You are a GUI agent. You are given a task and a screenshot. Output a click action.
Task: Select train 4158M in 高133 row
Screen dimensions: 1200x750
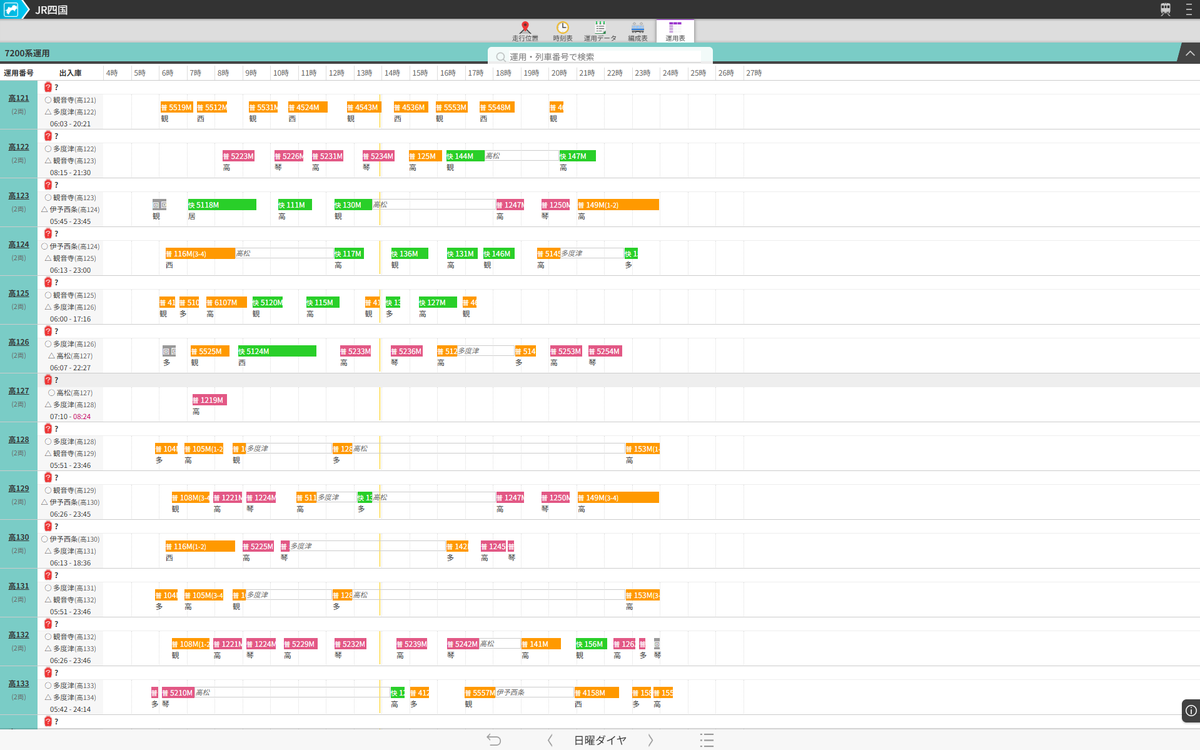[x=597, y=692]
